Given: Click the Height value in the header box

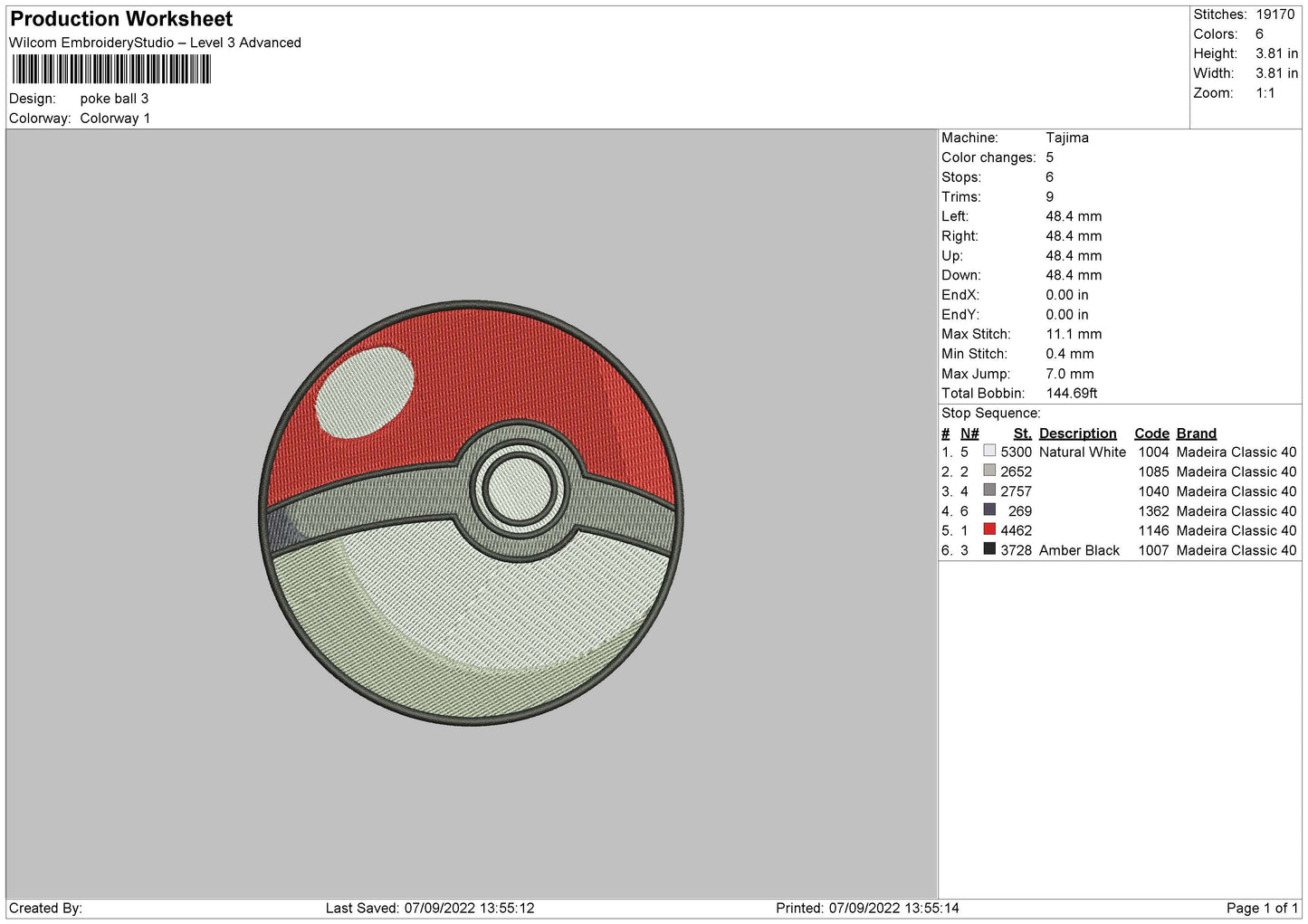Looking at the screenshot, I should pos(1276,53).
